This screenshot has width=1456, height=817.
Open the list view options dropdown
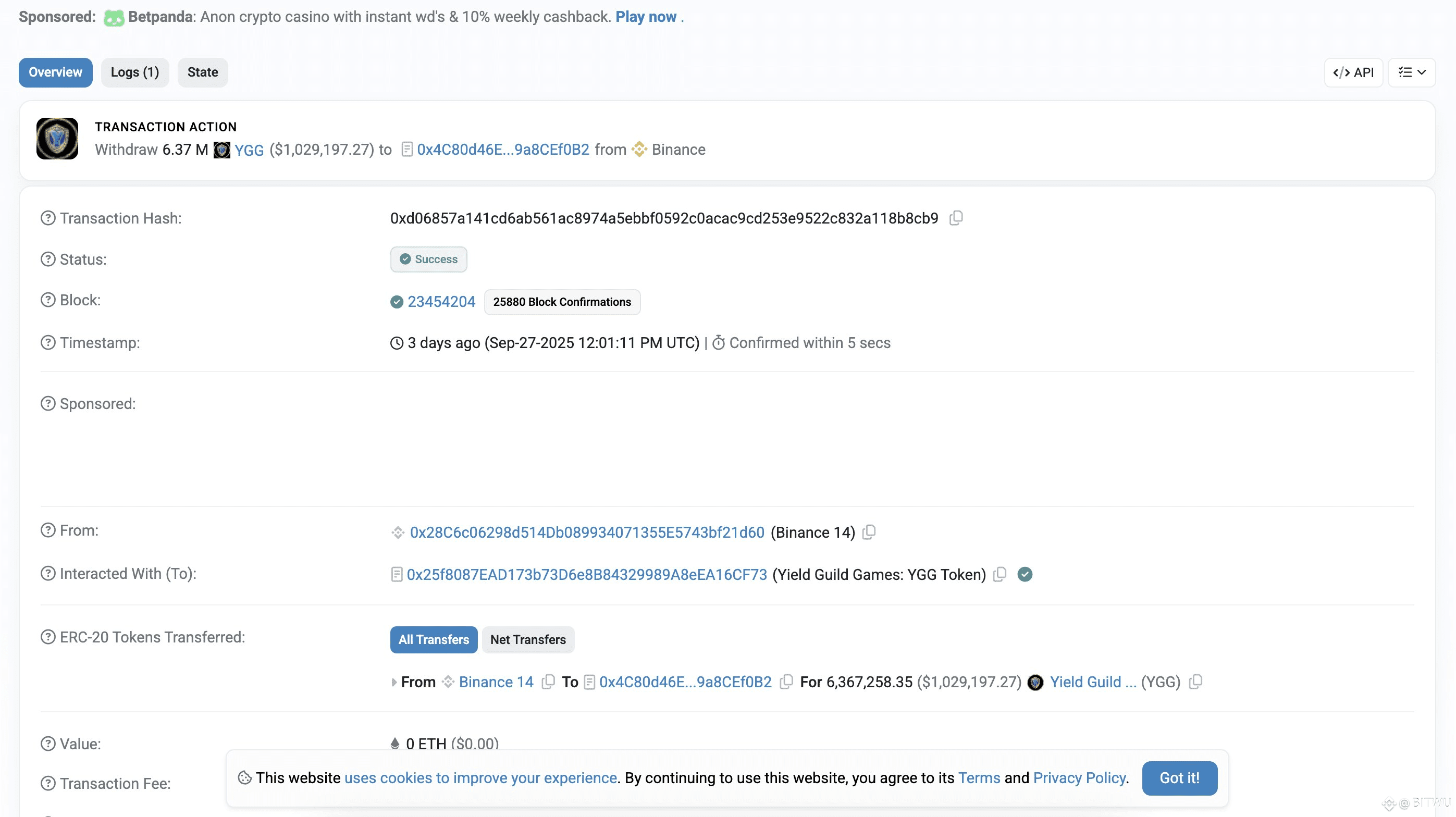coord(1411,72)
